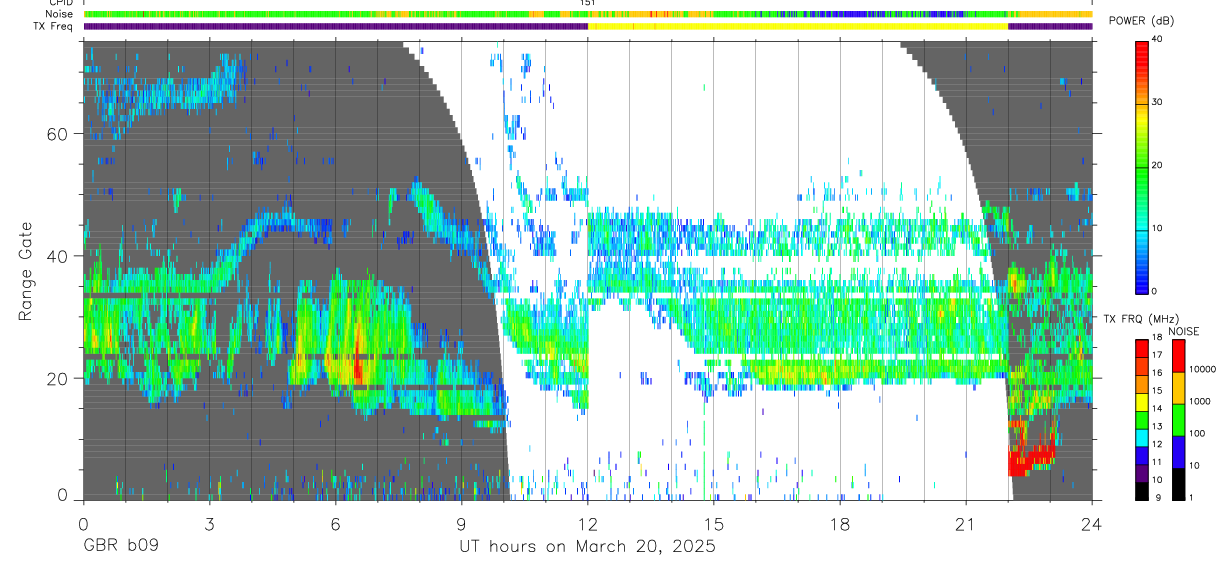Click the UT hours on March 20, 2025 label
Viewport: 1228px width, 567px height.
[x=587, y=547]
